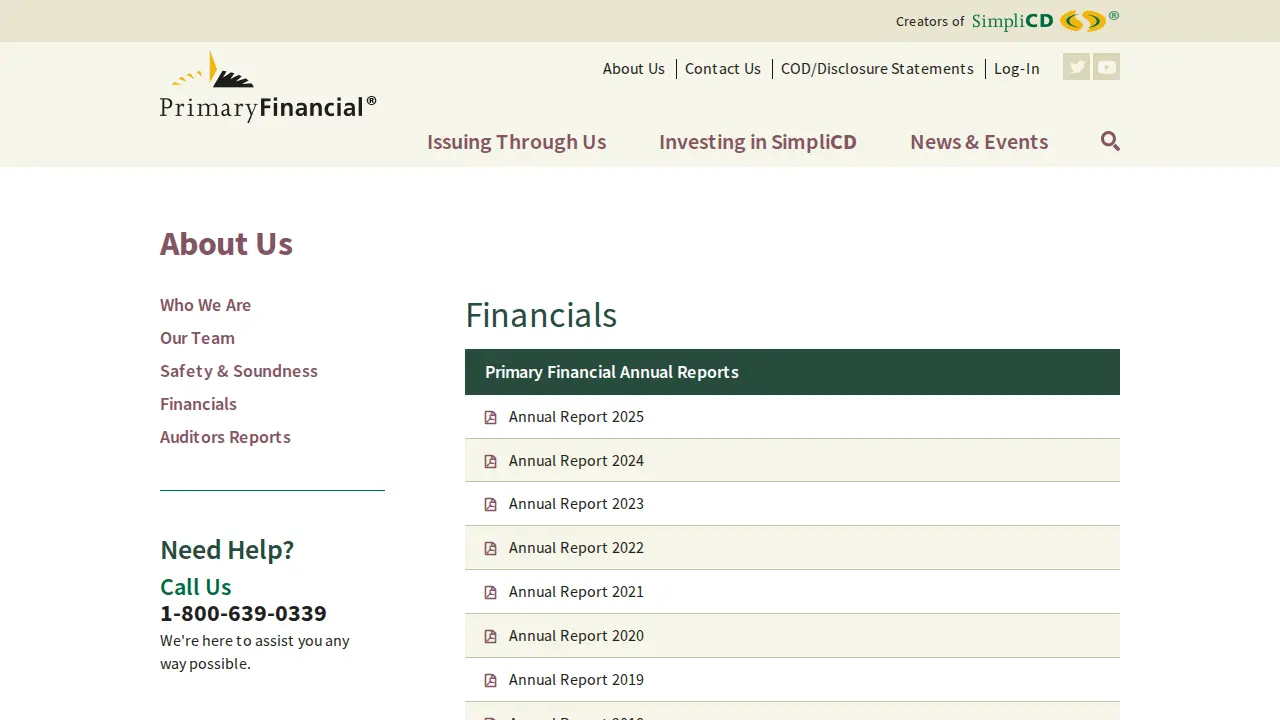
Task: Click the SimpliCD logo in top bar
Action: click(x=1045, y=20)
